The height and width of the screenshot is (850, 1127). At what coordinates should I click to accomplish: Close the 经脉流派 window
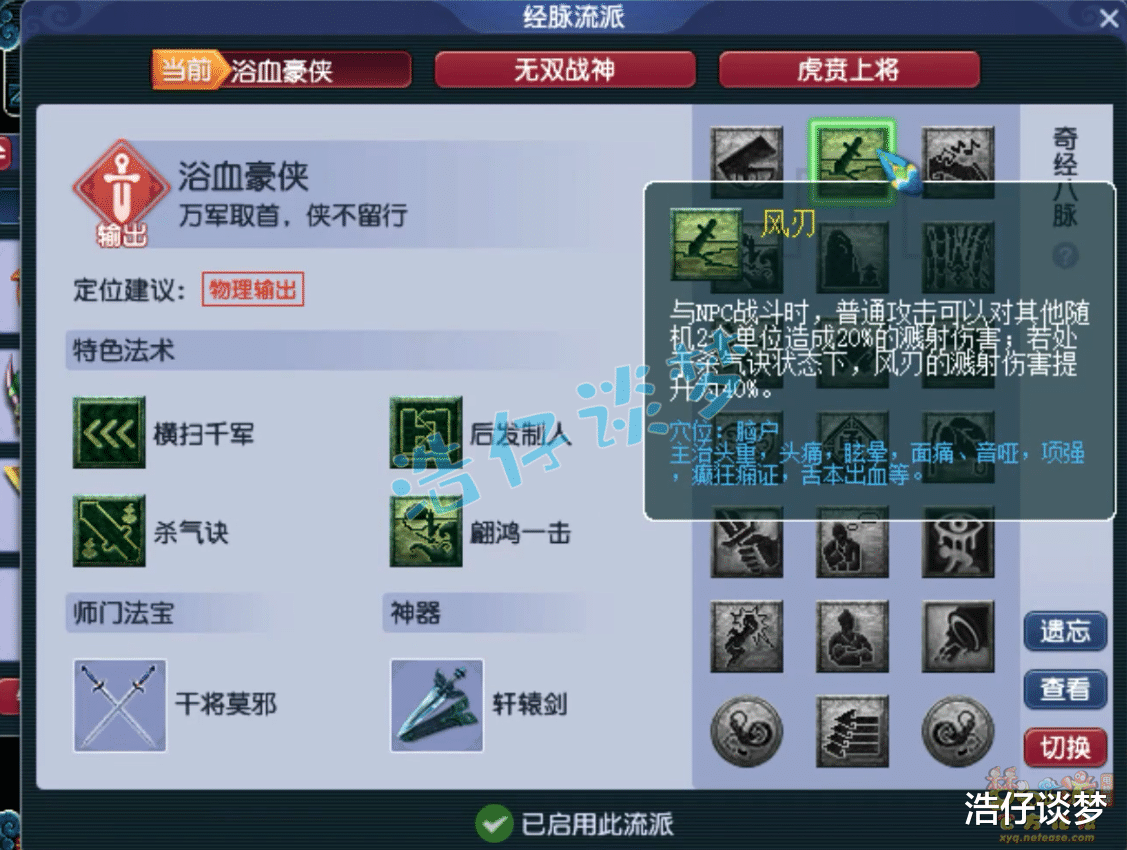(x=1109, y=18)
